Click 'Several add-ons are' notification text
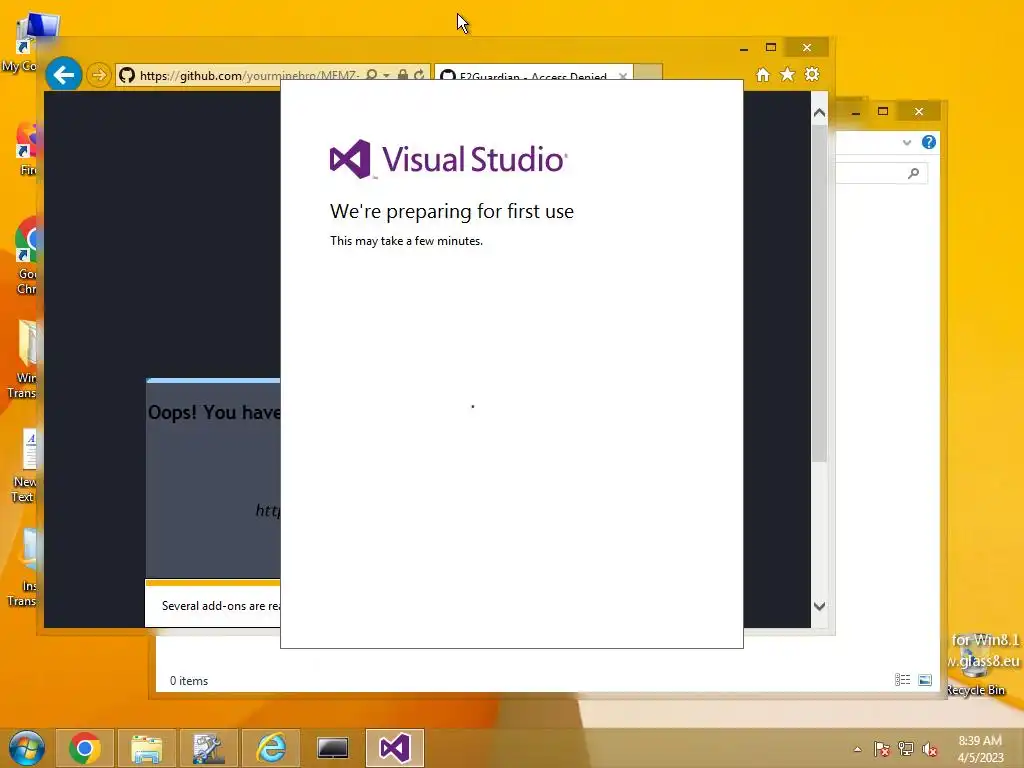Screen dimensions: 1024x768 coord(221,606)
